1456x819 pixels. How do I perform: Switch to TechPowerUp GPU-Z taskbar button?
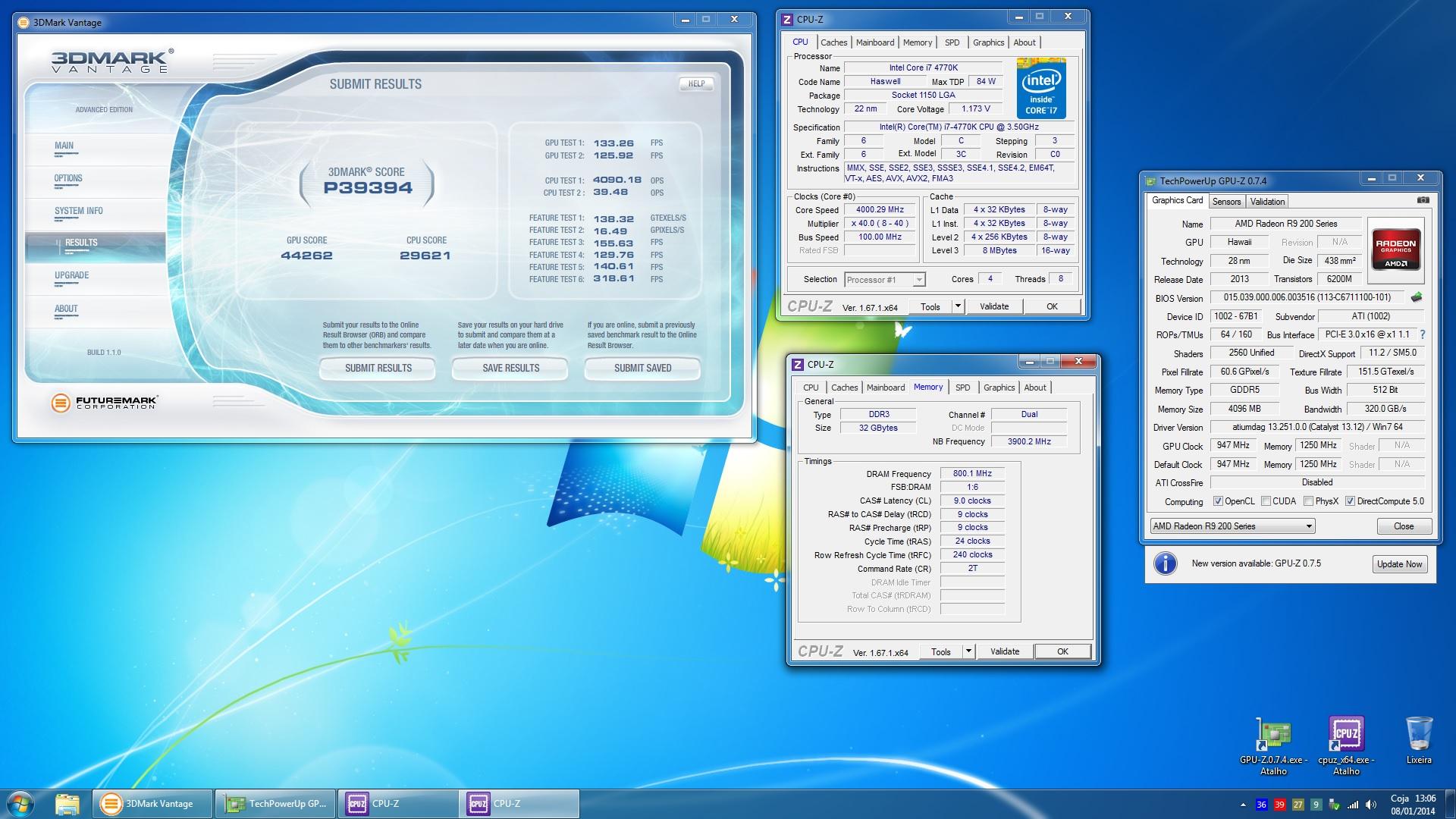[276, 804]
